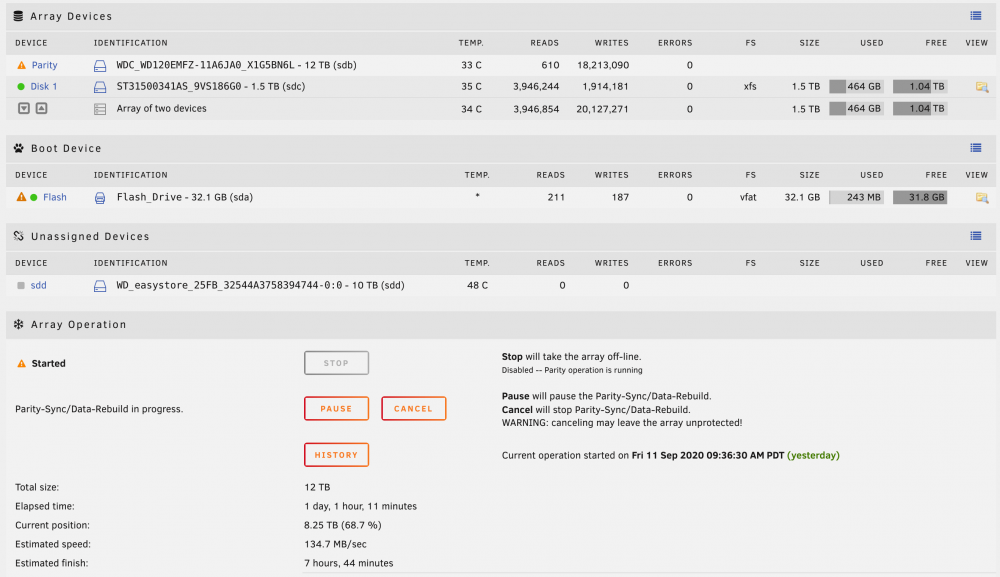Viewport: 1000px width, 577px height.
Task: Expand rows with the up arrow toggle
Action: point(41,108)
